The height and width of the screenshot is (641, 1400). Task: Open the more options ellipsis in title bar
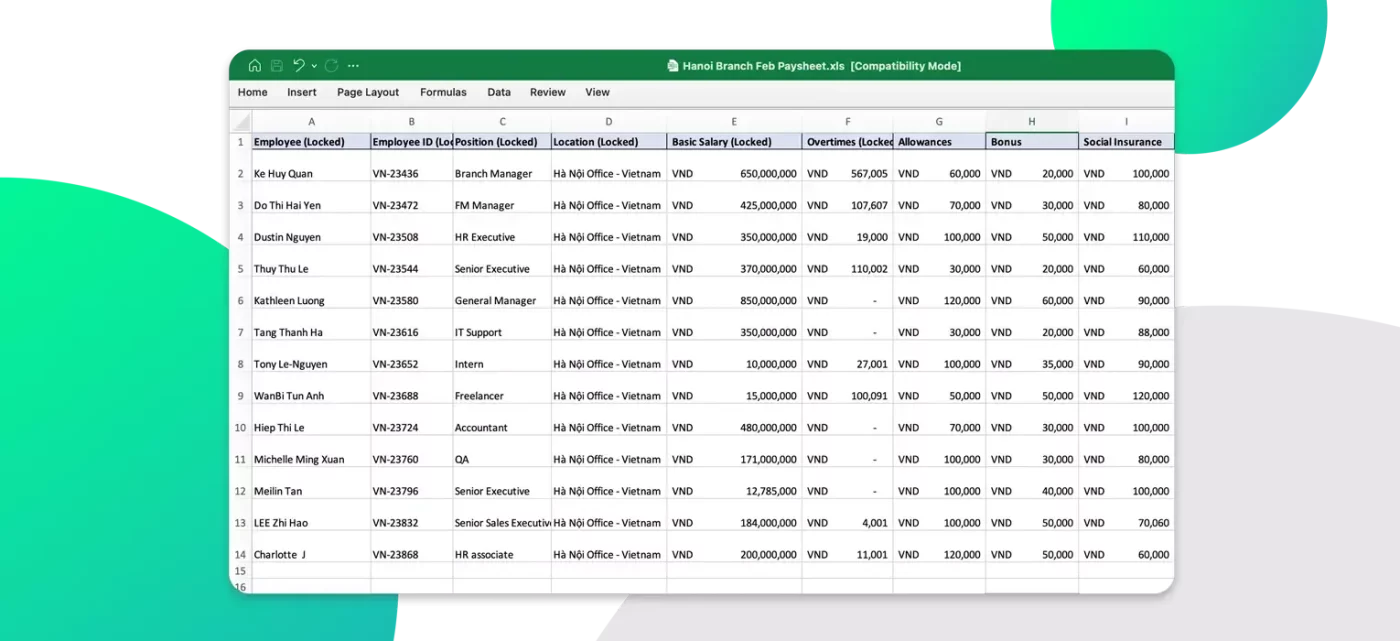point(353,66)
